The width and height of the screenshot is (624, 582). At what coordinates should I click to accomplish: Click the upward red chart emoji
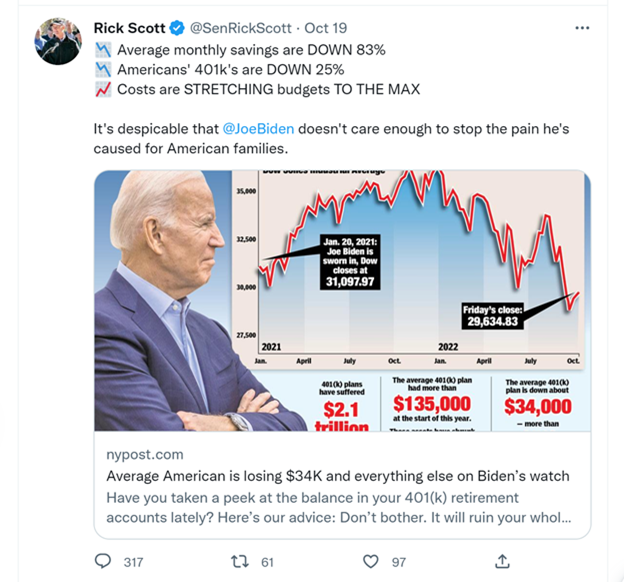pyautogui.click(x=102, y=90)
